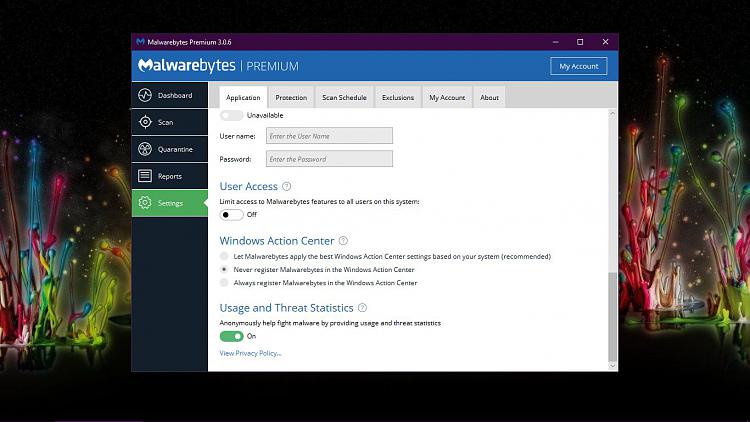This screenshot has width=750, height=422.
Task: Select 'Never register Malwarebytes' radio option
Action: 224,269
